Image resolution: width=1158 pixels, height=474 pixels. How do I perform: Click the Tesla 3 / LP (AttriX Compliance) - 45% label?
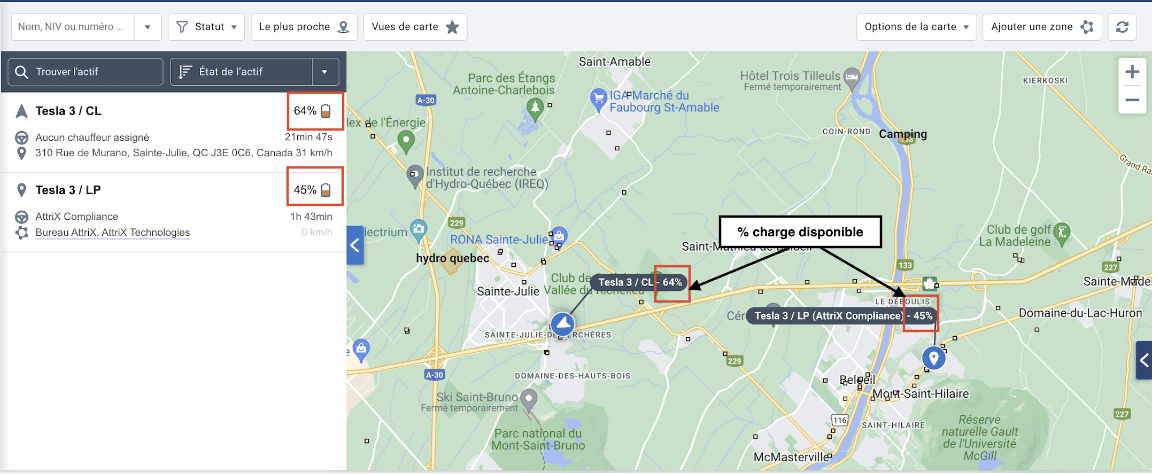click(840, 316)
